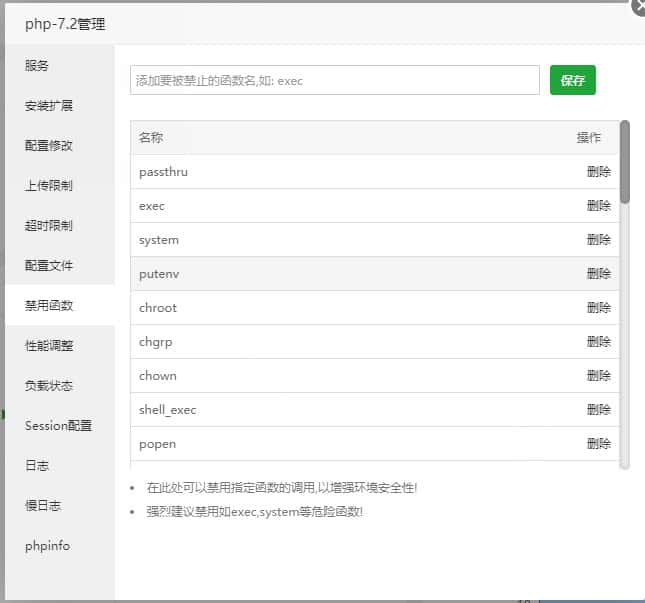Delete shell_exec from the list

(598, 410)
